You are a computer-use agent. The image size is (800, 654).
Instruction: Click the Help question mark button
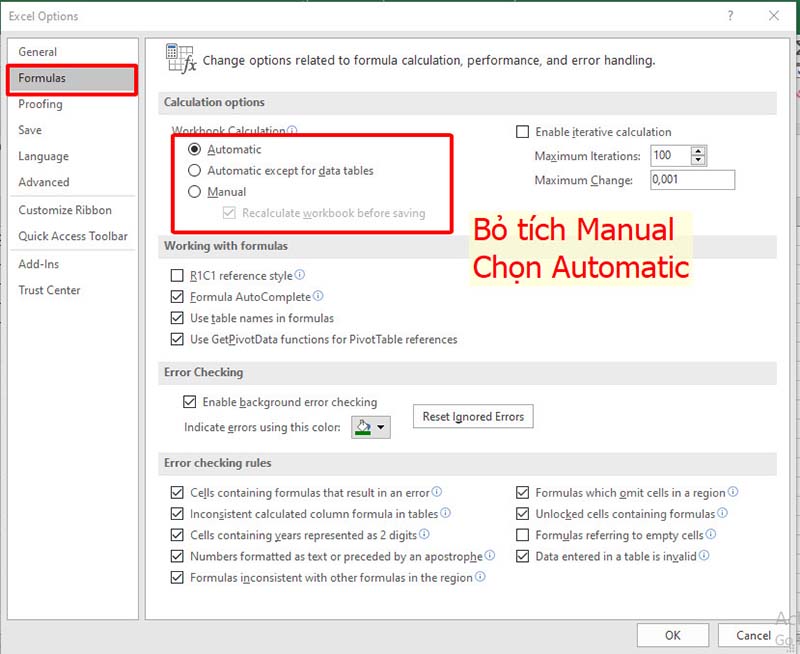[x=731, y=16]
